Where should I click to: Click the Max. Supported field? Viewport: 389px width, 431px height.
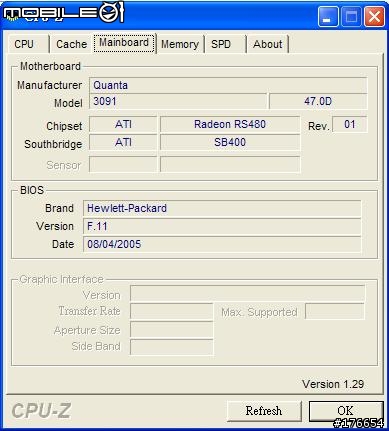pos(335,311)
